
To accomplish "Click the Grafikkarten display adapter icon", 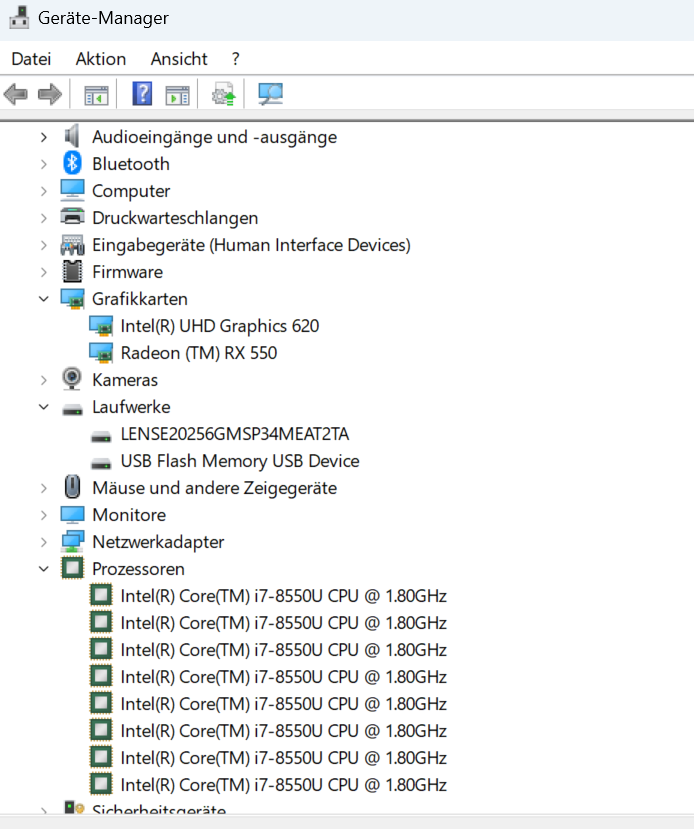I will point(72,299).
